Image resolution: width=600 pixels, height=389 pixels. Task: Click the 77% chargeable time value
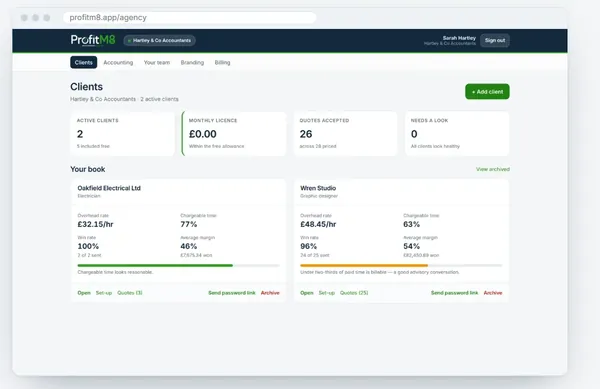click(189, 224)
